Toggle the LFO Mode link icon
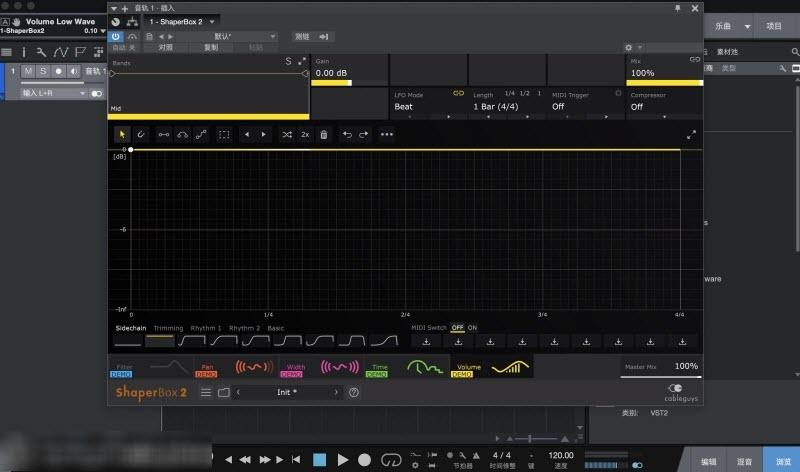800x472 pixels. point(458,93)
